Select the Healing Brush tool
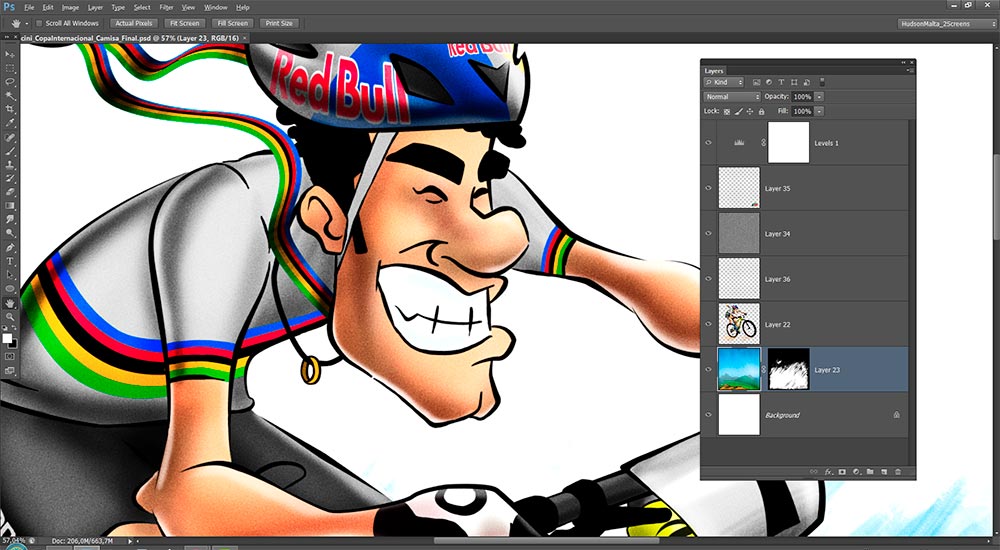The image size is (1000, 550). tap(10, 138)
